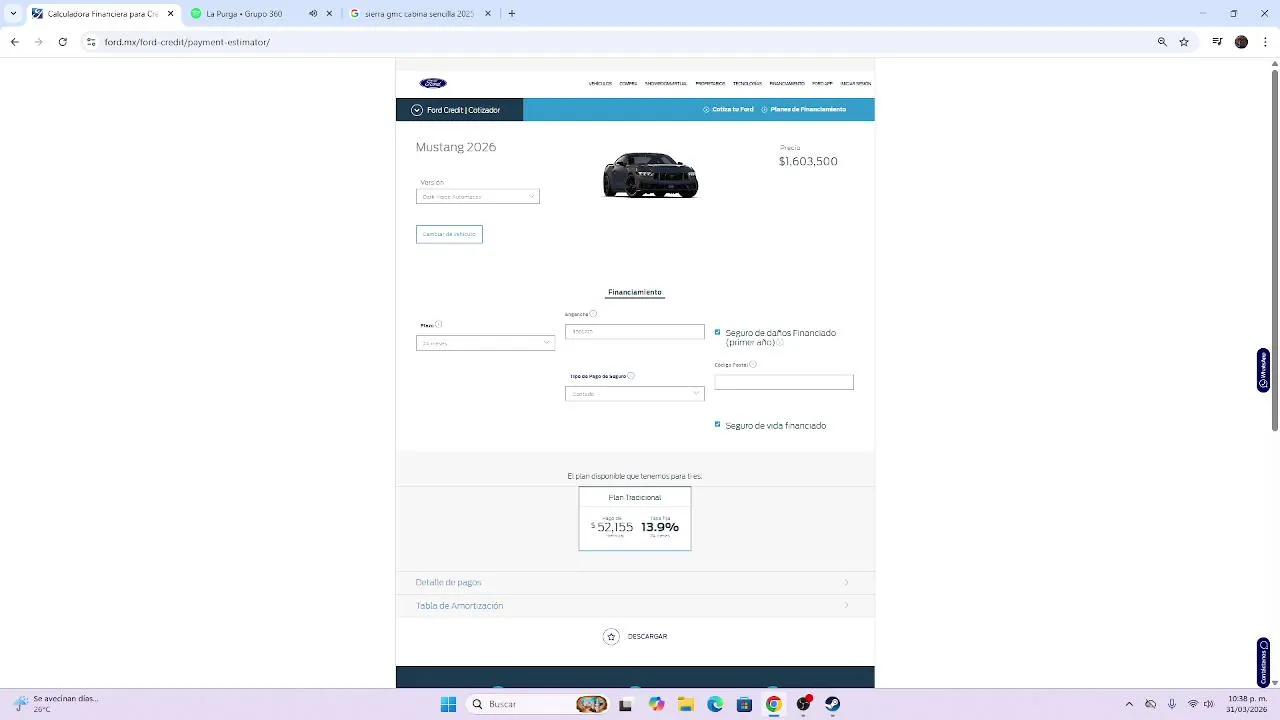
Task: Click the DESCARGAR label
Action: [647, 637]
